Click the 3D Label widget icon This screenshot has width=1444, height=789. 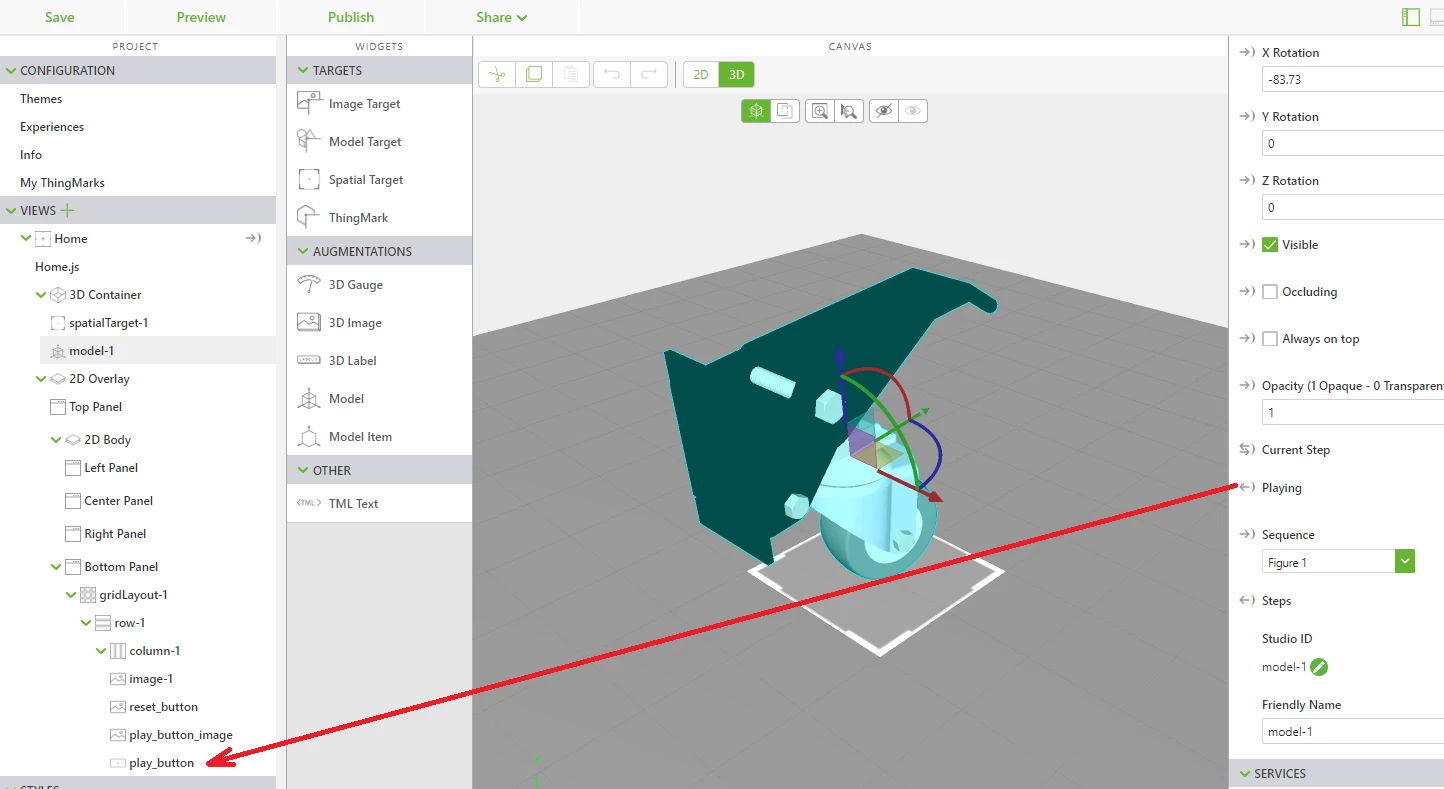[309, 360]
